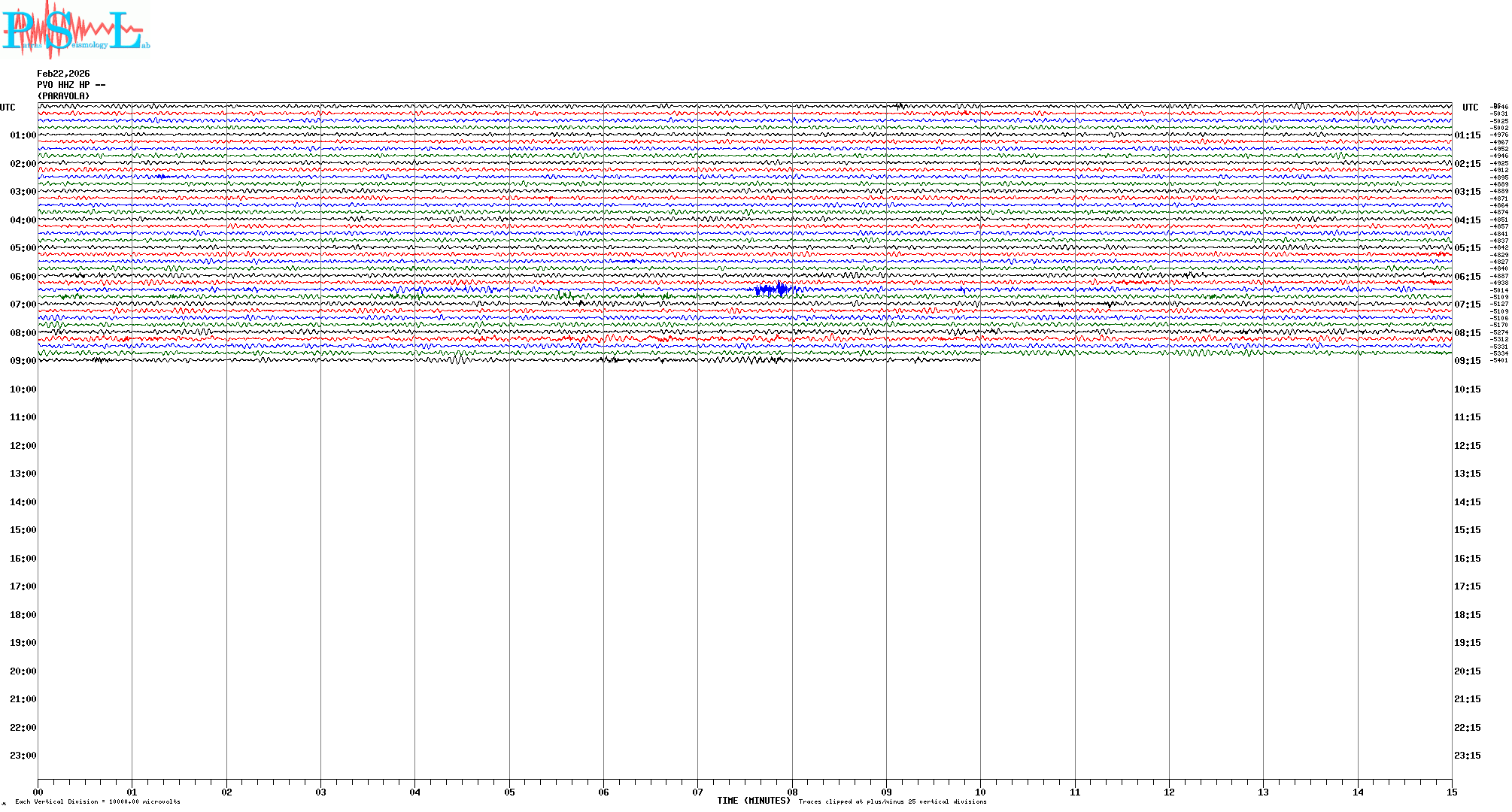Click the 12:15 time label on right axis
1512x812 pixels.
pos(1467,446)
